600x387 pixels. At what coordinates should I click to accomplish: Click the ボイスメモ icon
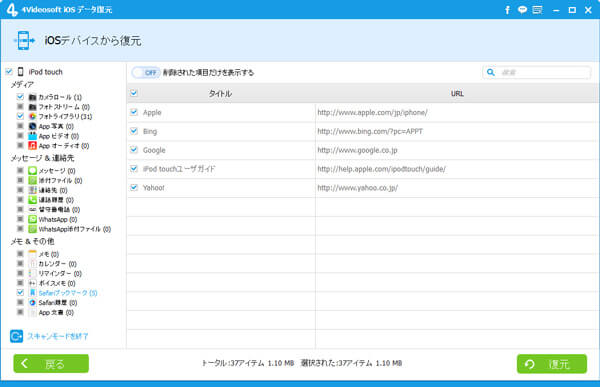tap(33, 283)
